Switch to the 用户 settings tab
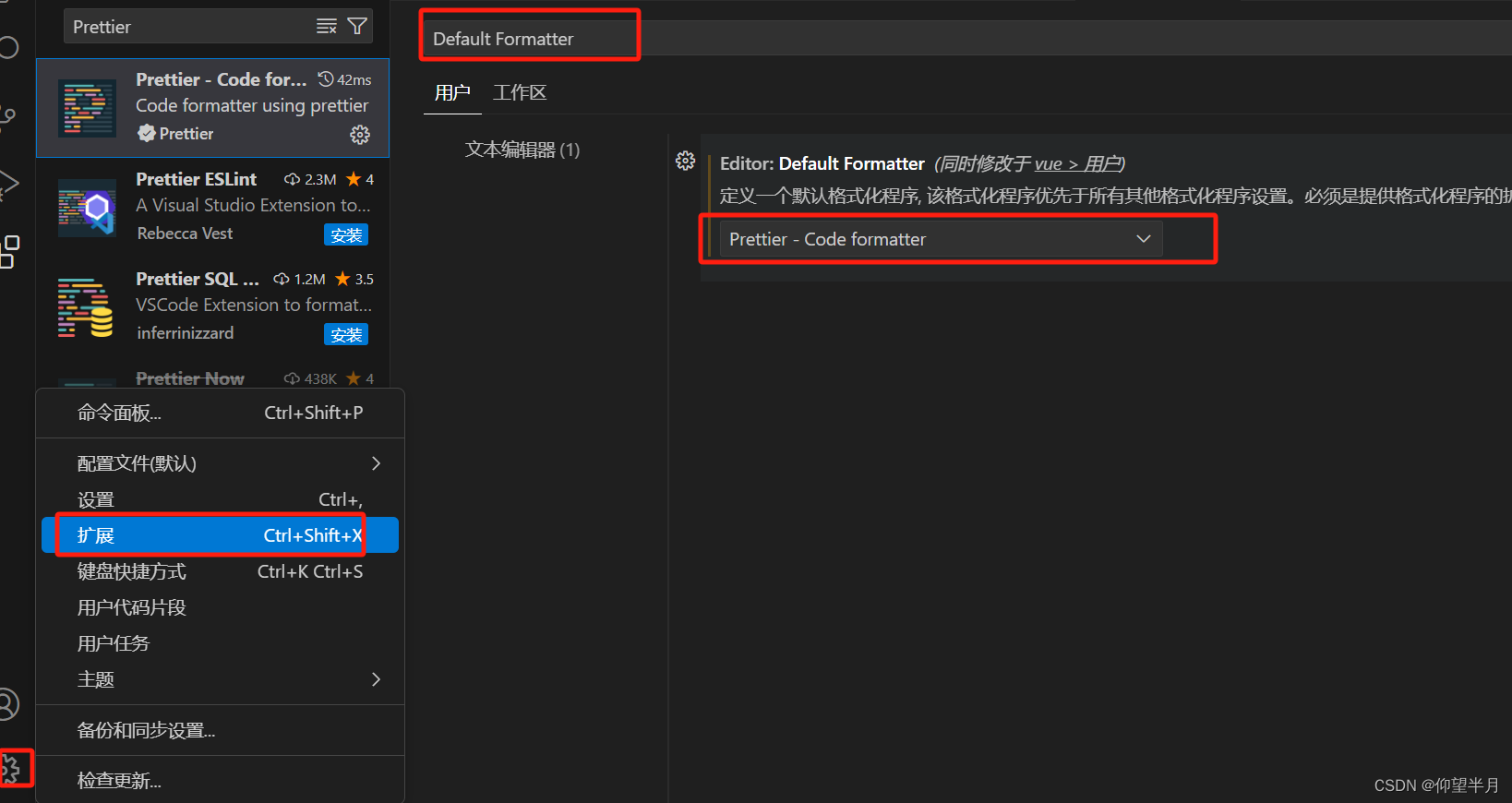 [x=452, y=92]
